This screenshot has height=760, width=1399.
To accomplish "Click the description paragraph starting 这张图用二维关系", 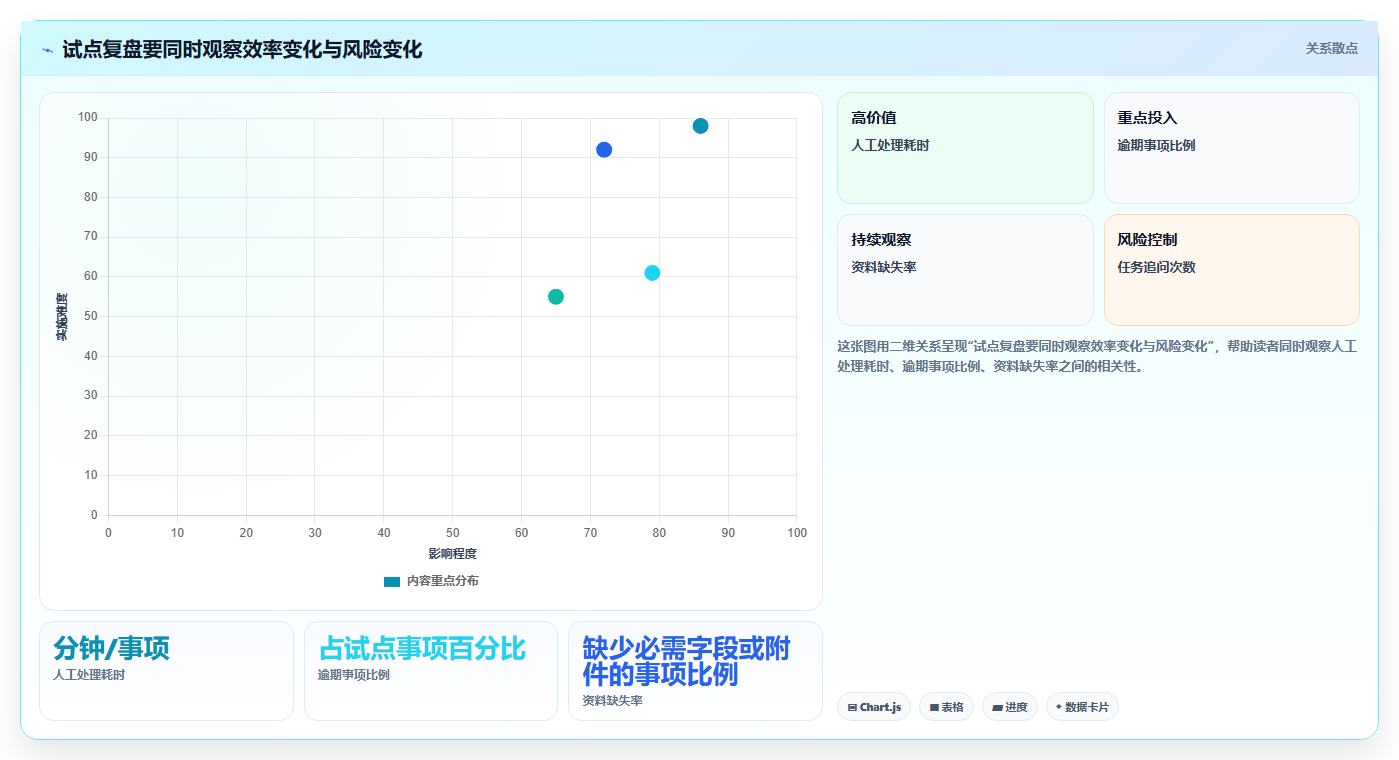I will pyautogui.click(x=1097, y=356).
